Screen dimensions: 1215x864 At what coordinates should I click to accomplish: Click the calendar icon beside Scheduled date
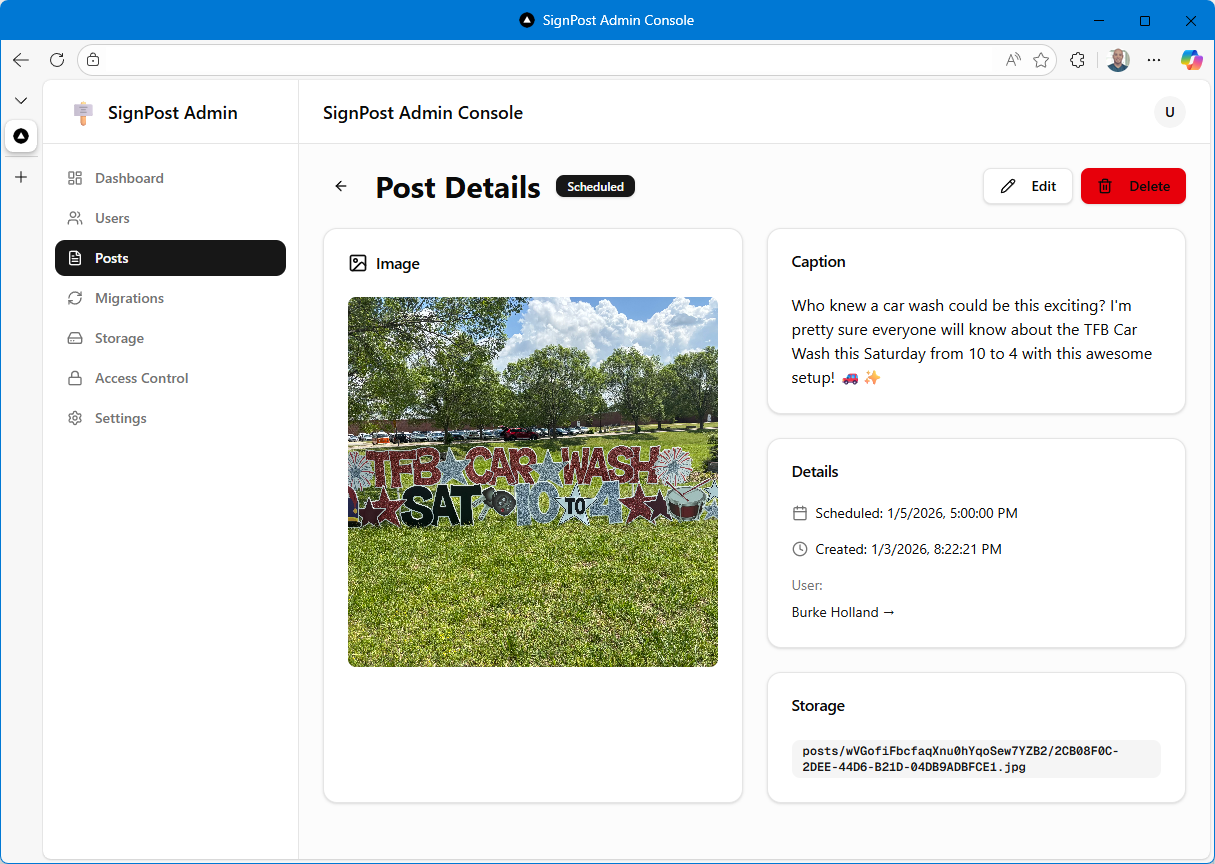click(x=799, y=512)
